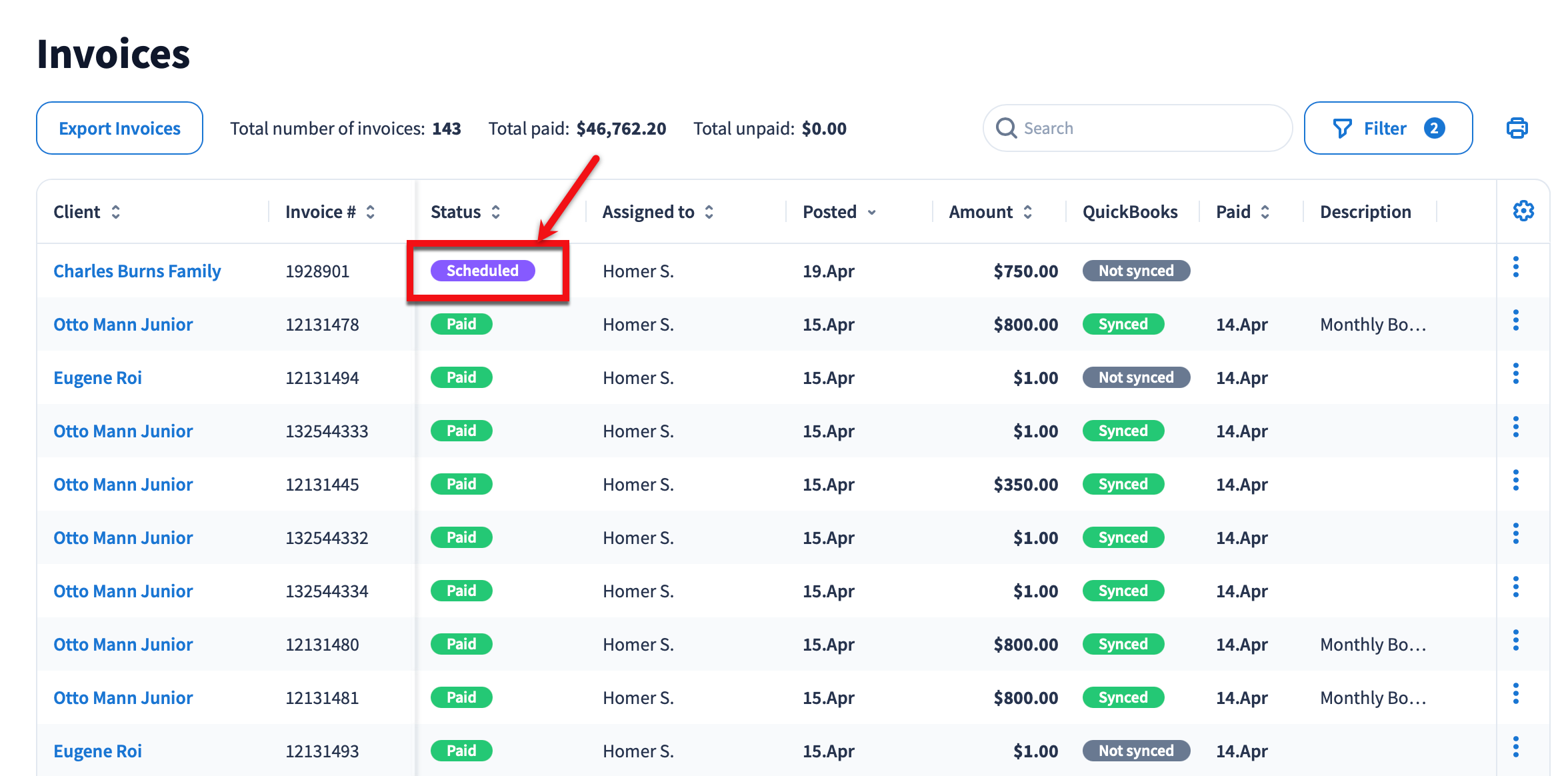Sort table by Client column
The height and width of the screenshot is (776, 1568).
pos(116,212)
